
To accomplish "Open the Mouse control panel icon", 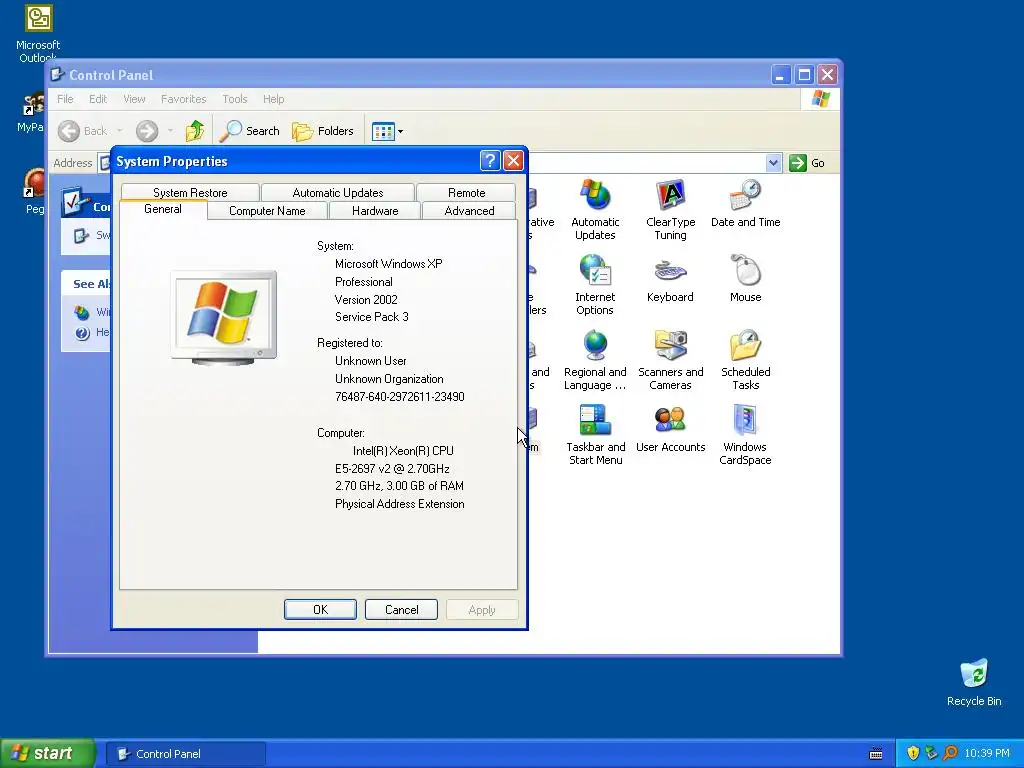I will (x=745, y=279).
